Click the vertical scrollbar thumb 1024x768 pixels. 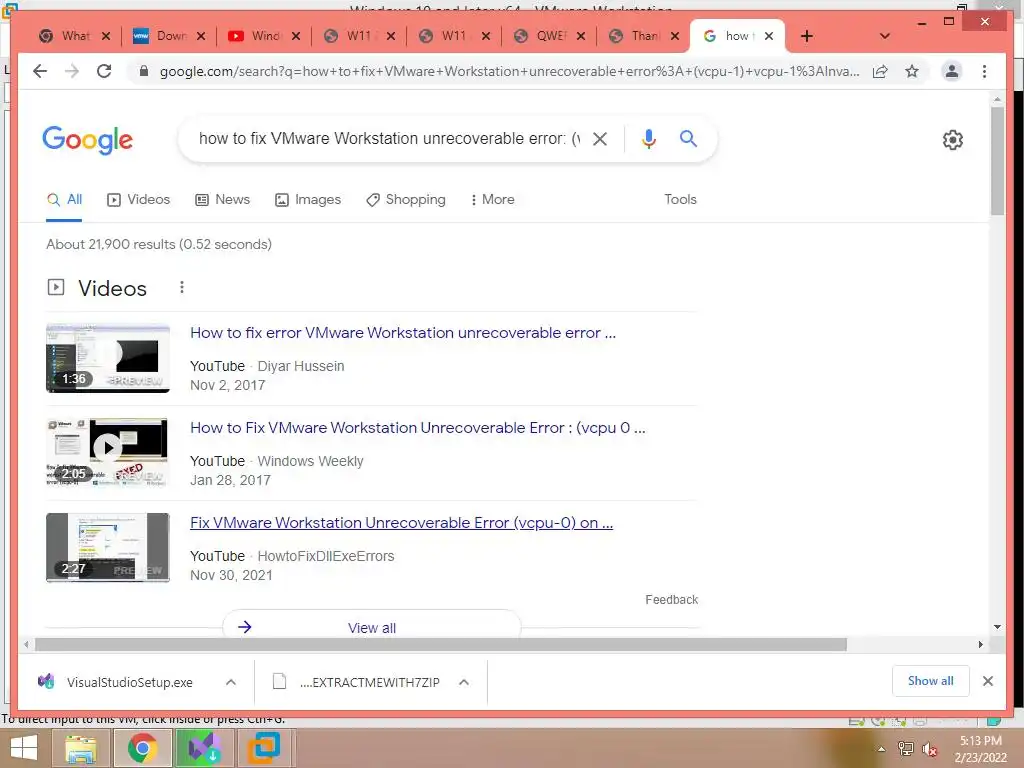[x=997, y=161]
